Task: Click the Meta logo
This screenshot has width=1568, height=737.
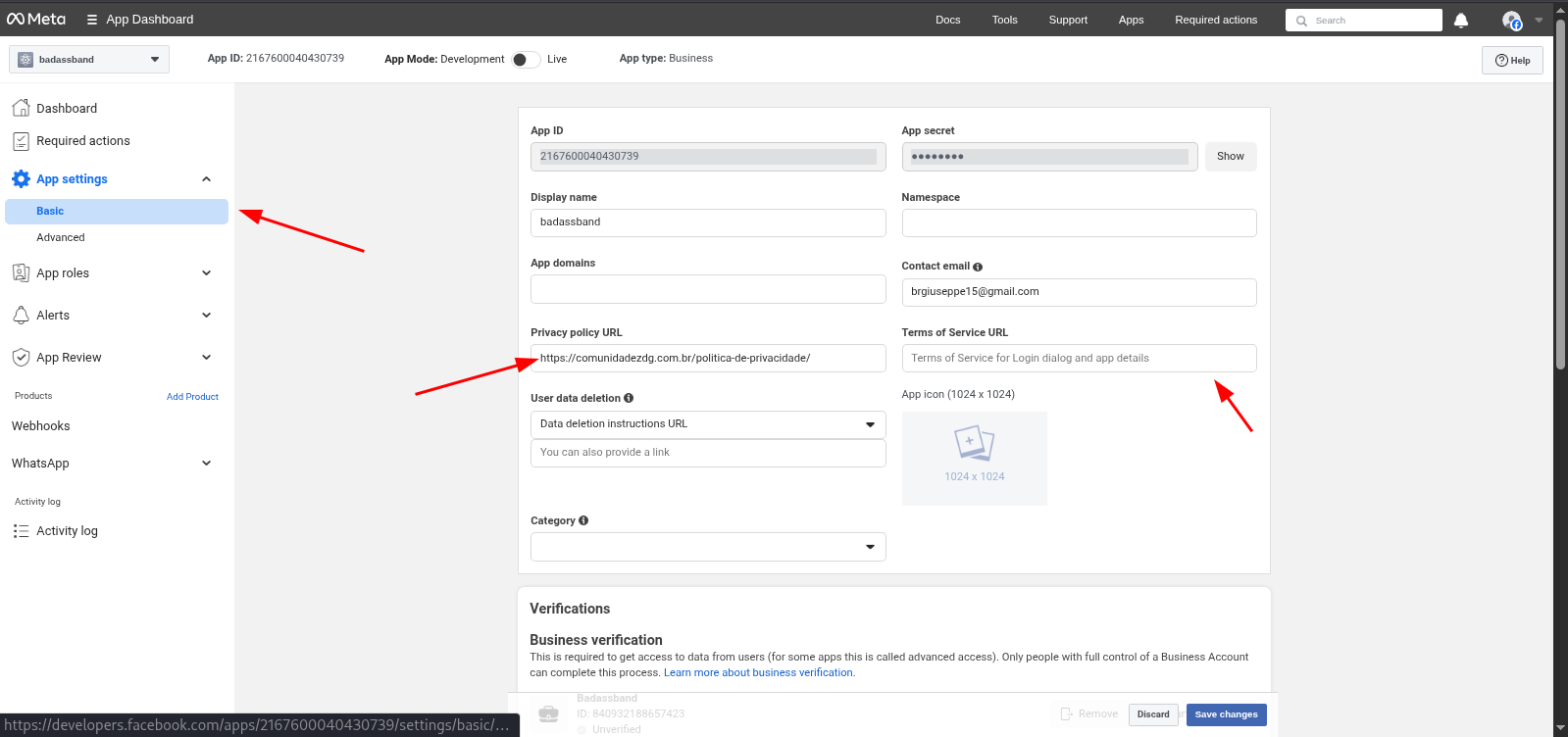Action: [36, 20]
